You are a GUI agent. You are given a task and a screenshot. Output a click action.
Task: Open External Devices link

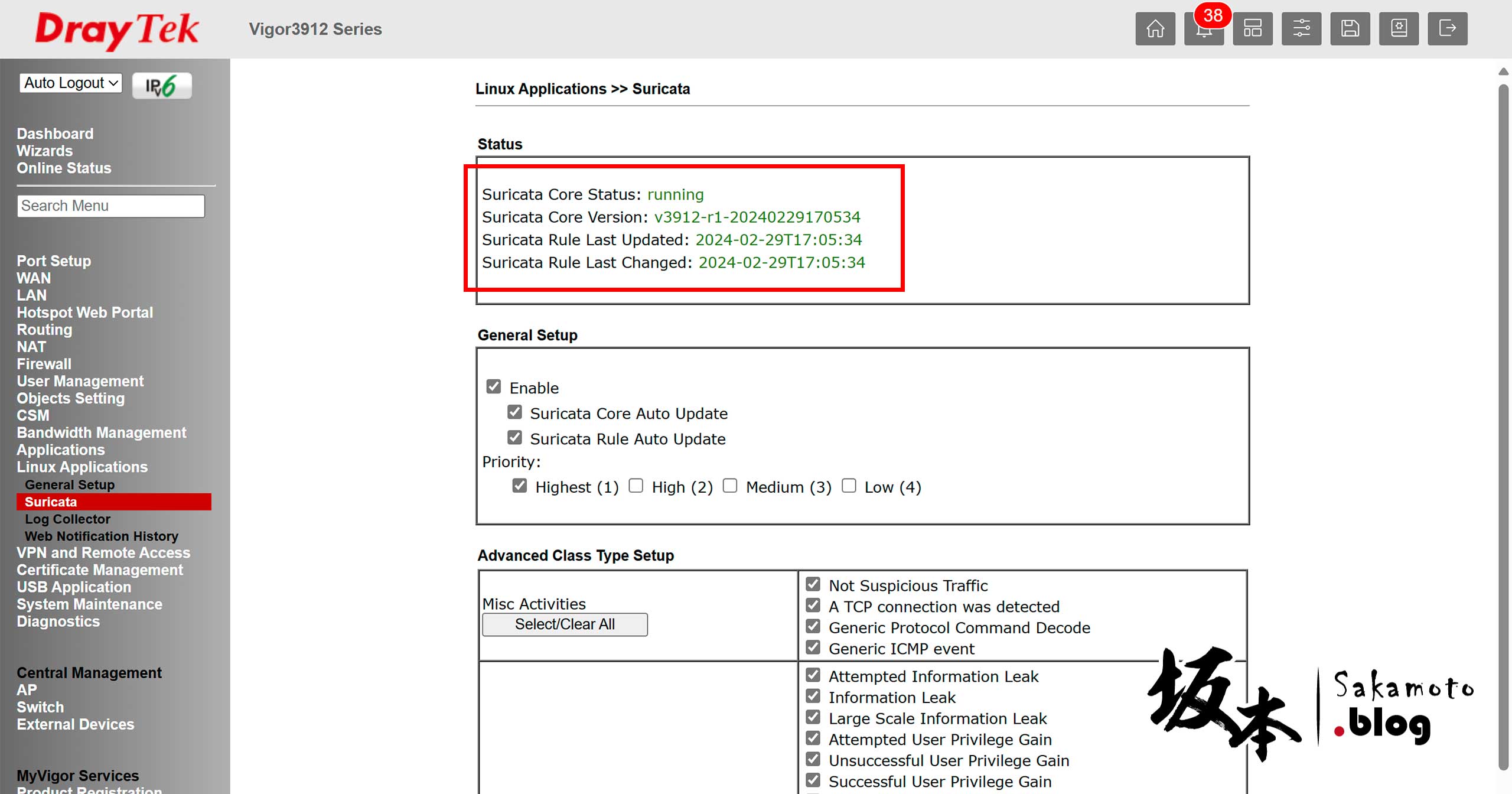[x=75, y=724]
